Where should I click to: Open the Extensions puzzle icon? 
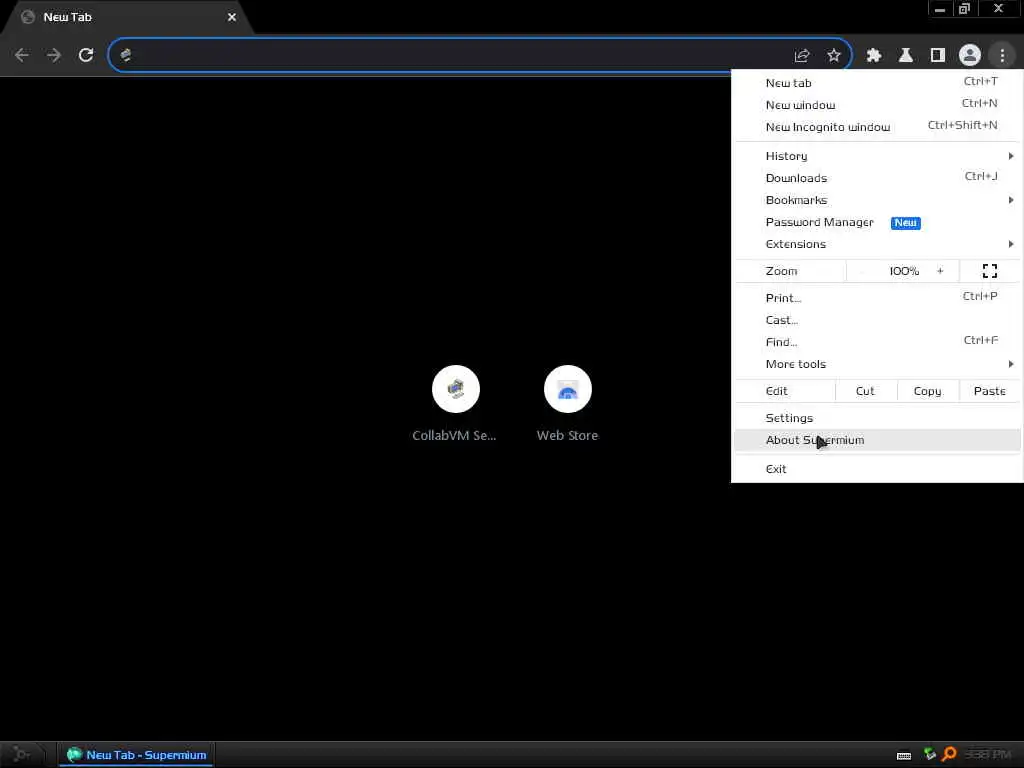pyautogui.click(x=874, y=56)
